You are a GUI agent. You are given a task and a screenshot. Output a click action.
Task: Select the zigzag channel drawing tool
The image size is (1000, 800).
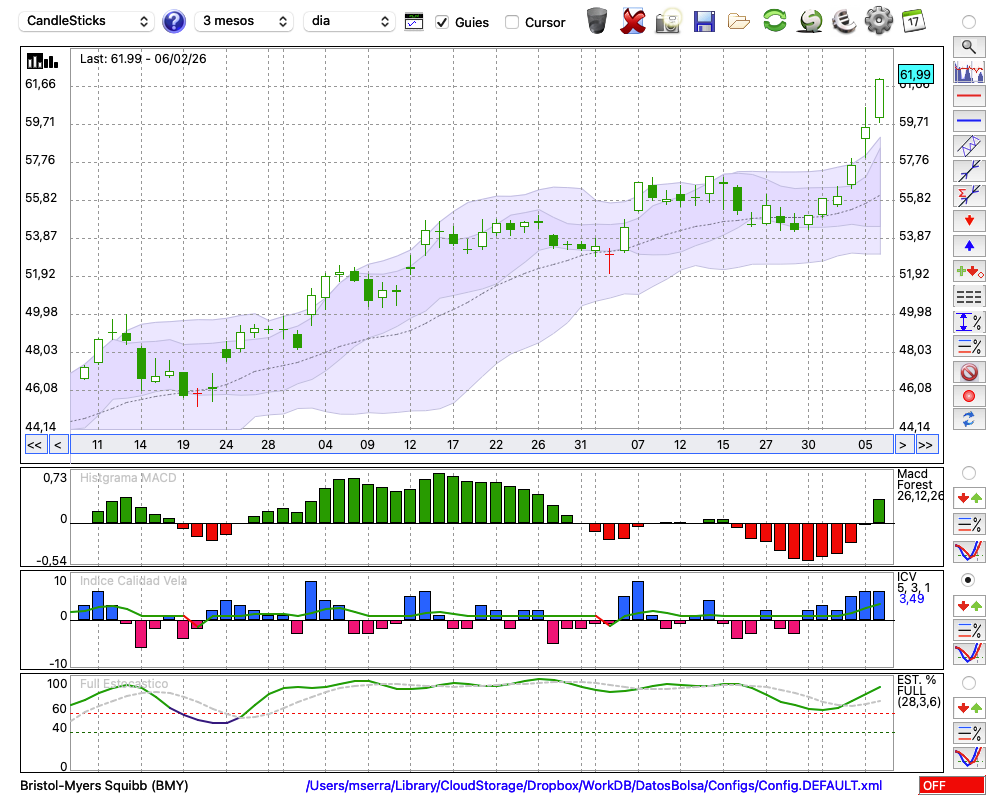click(969, 146)
